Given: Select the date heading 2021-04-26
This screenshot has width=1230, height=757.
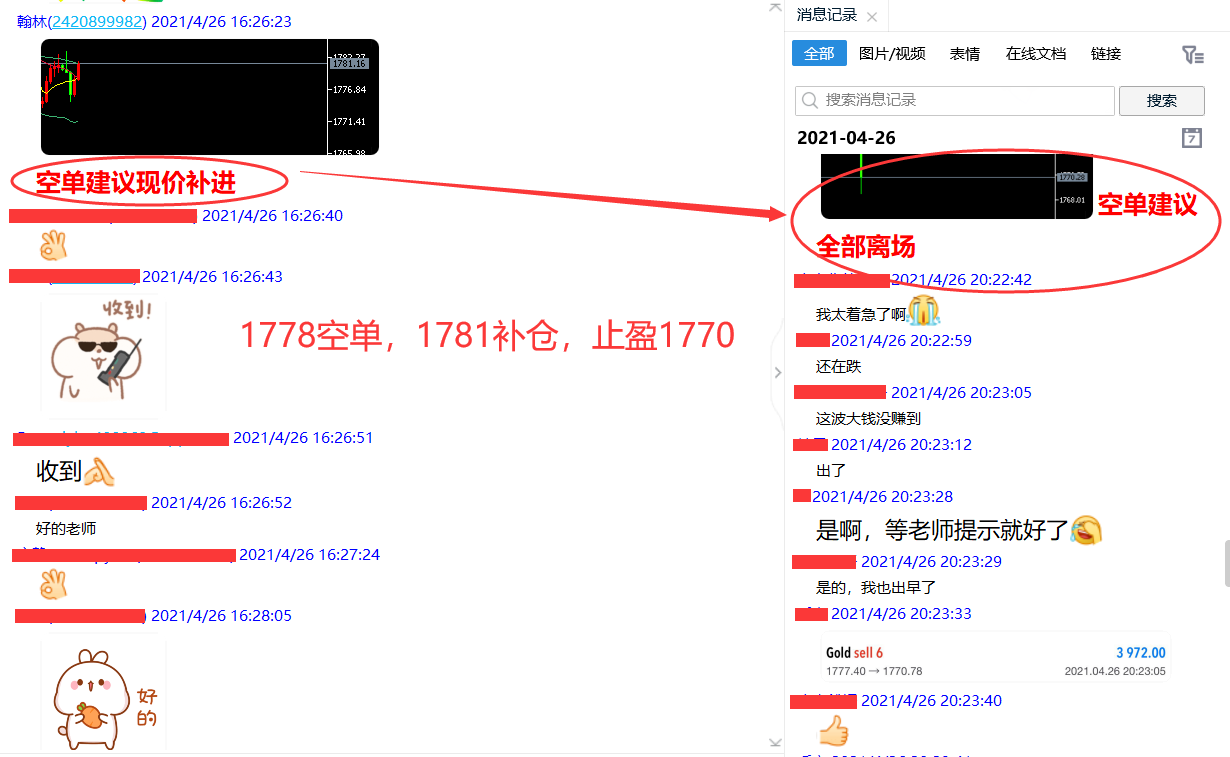Looking at the screenshot, I should pos(846,138).
